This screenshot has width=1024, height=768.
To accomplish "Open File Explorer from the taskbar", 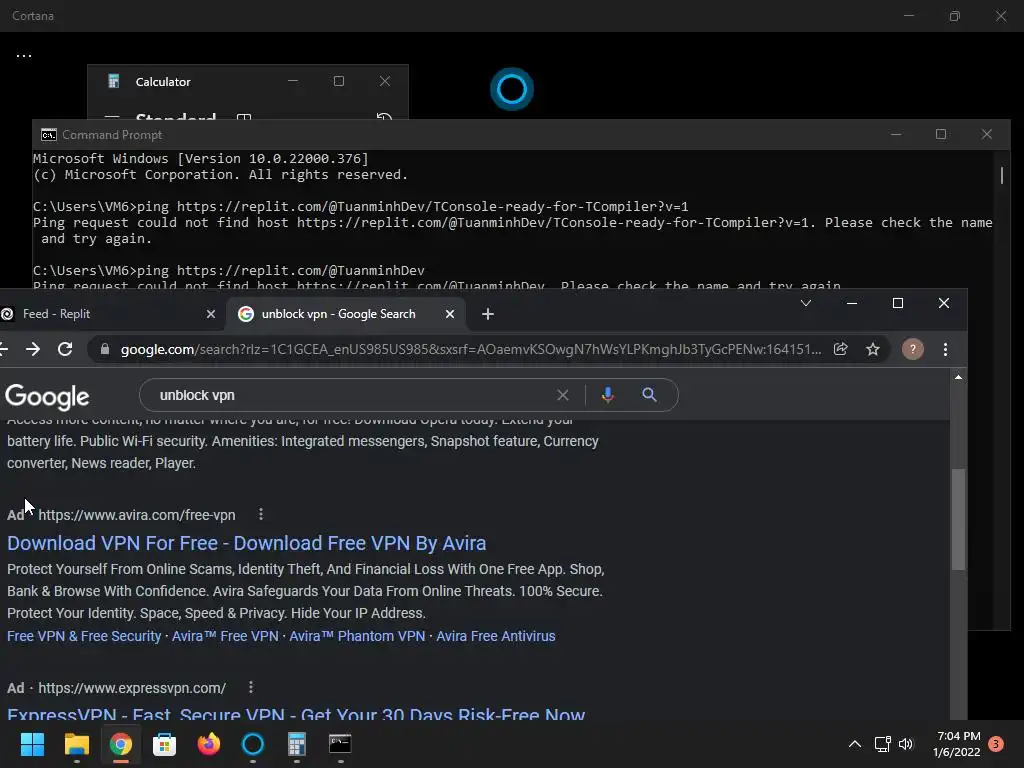I will point(76,744).
